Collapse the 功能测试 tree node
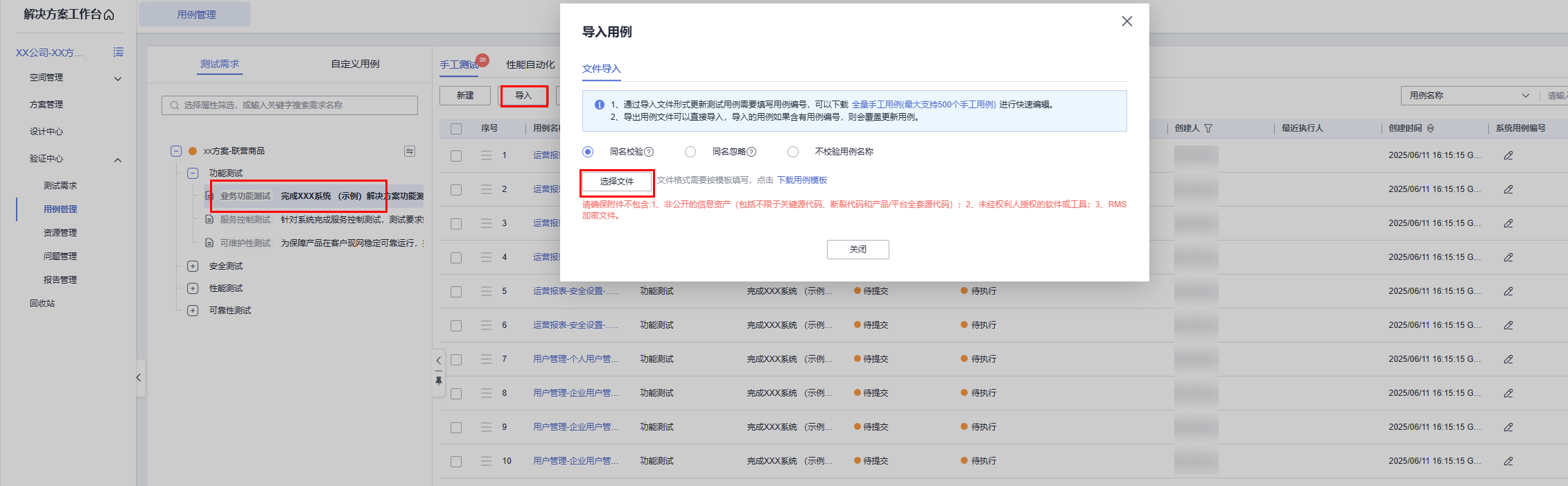The image size is (1568, 486). coord(193,173)
